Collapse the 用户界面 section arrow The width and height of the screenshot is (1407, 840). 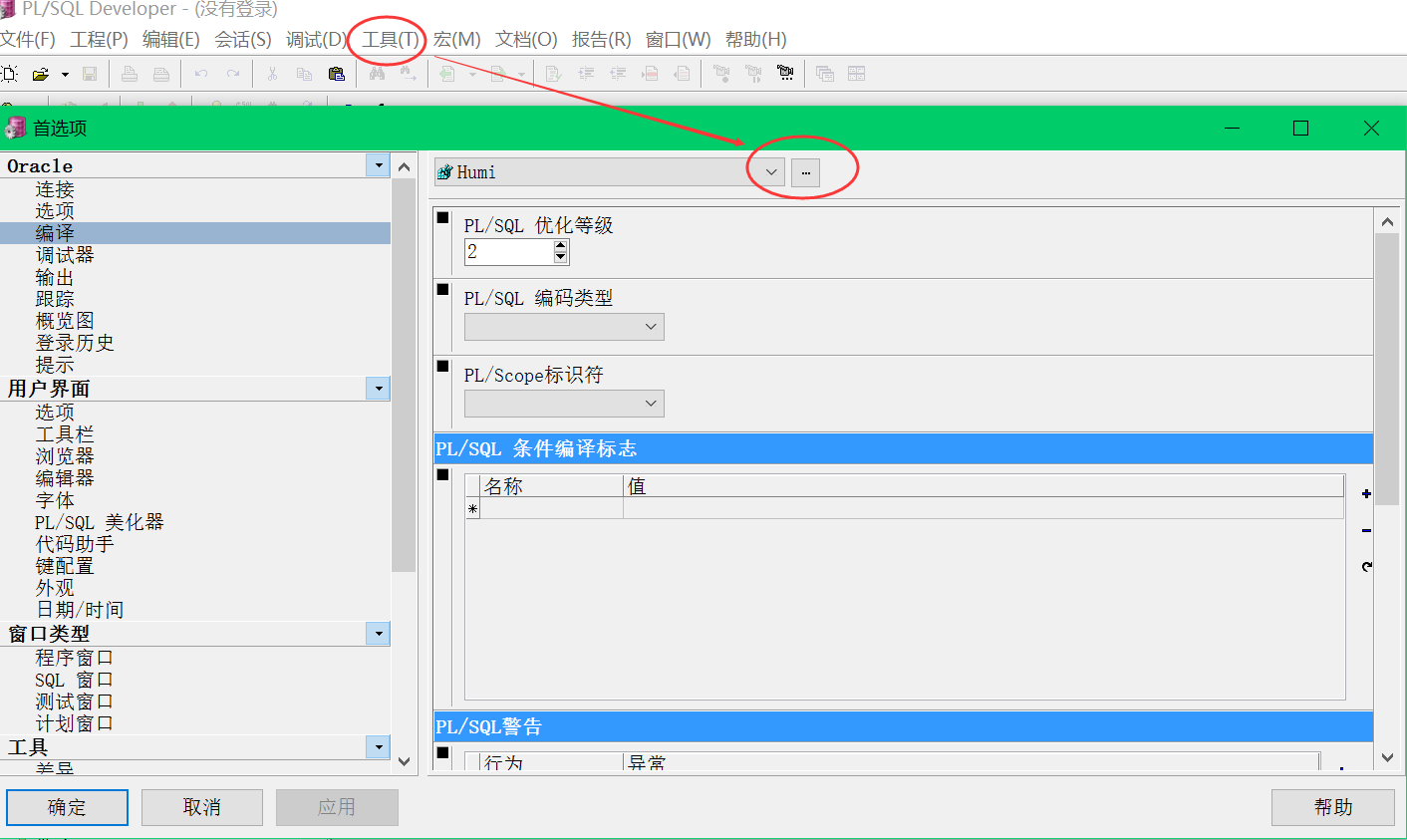coord(378,388)
